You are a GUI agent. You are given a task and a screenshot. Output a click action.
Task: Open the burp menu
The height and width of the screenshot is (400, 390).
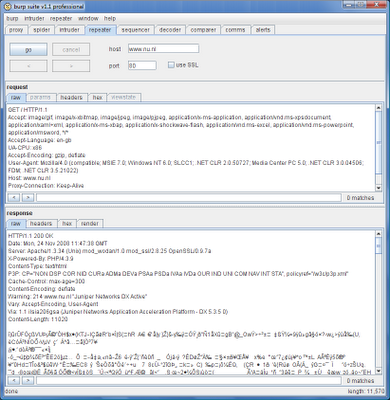13,19
